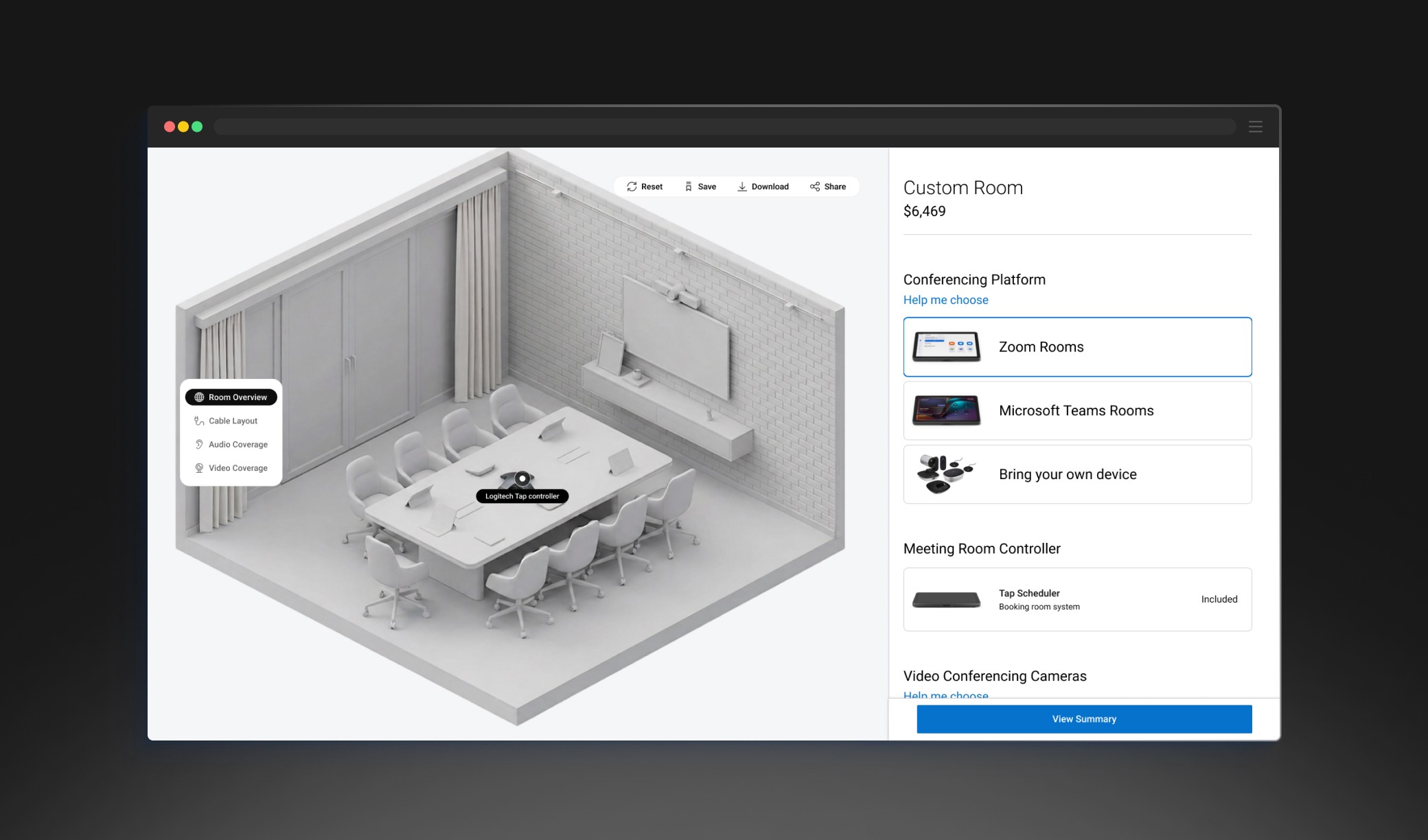This screenshot has width=1428, height=840.
Task: Click the Cable Layout cable icon
Action: tap(199, 421)
